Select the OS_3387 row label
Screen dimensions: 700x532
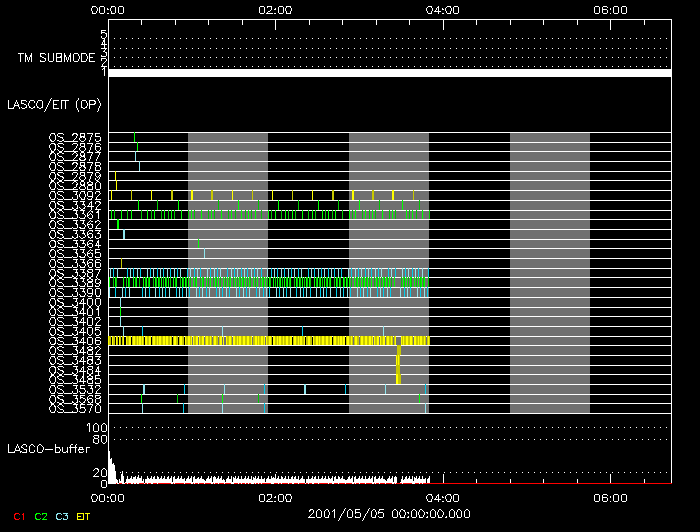(x=75, y=273)
